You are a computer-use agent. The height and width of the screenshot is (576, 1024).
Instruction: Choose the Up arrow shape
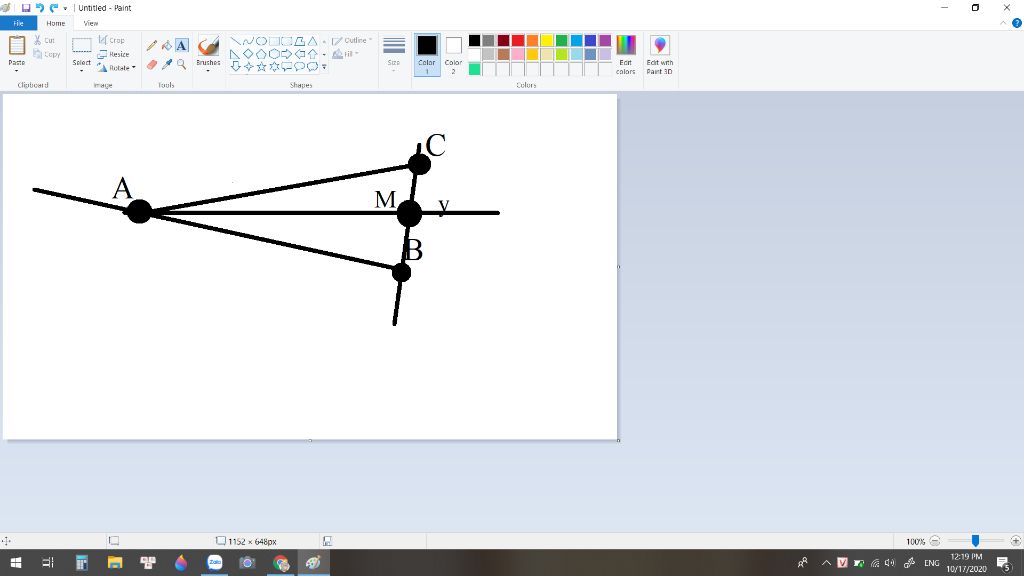coord(313,54)
